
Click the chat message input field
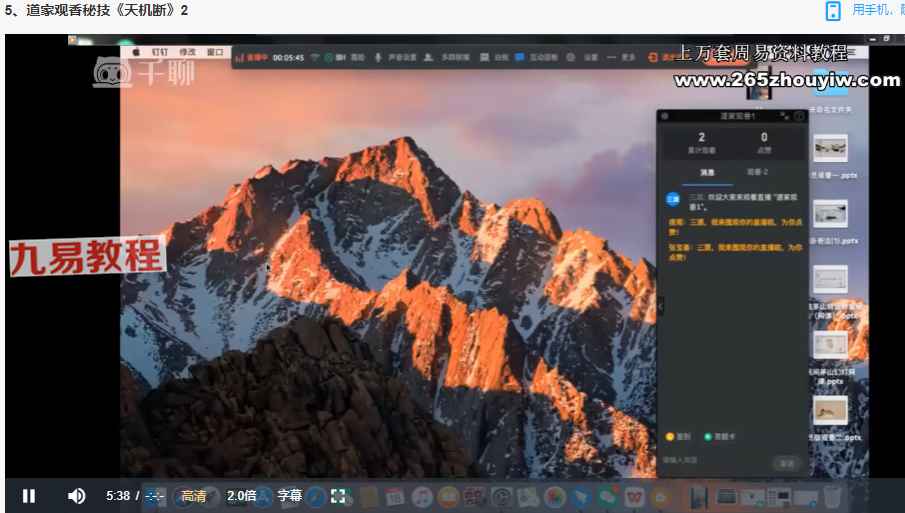pyautogui.click(x=716, y=460)
